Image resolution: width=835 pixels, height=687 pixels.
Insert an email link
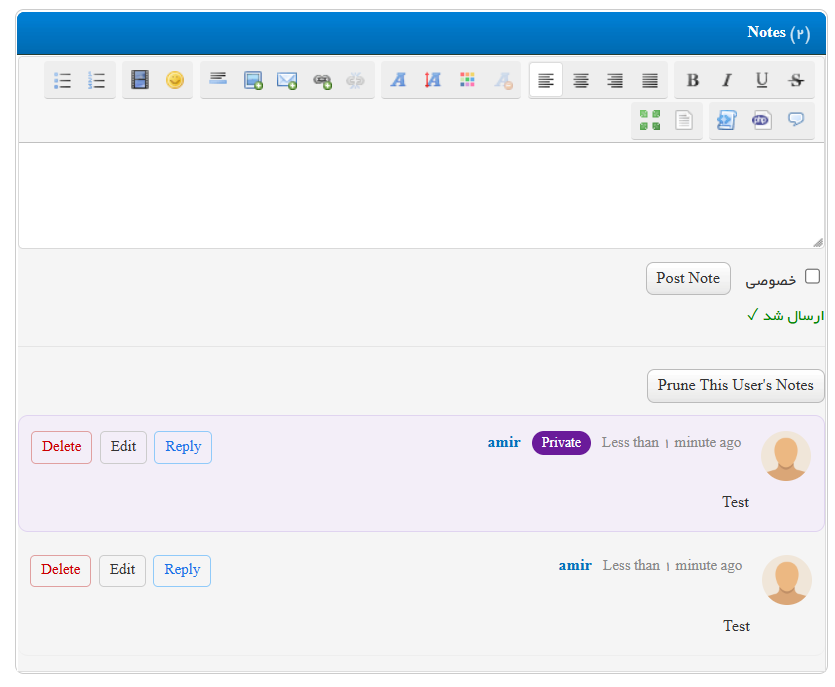click(x=287, y=80)
